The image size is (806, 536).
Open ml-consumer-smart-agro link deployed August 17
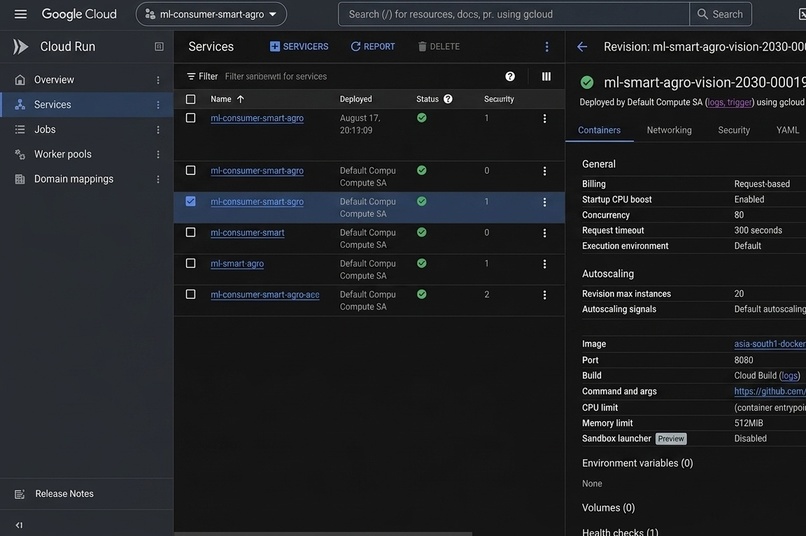click(257, 118)
